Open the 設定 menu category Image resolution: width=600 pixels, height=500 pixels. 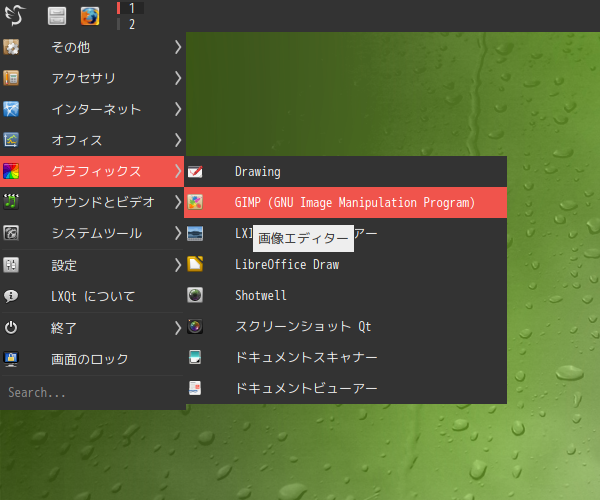pyautogui.click(x=92, y=265)
